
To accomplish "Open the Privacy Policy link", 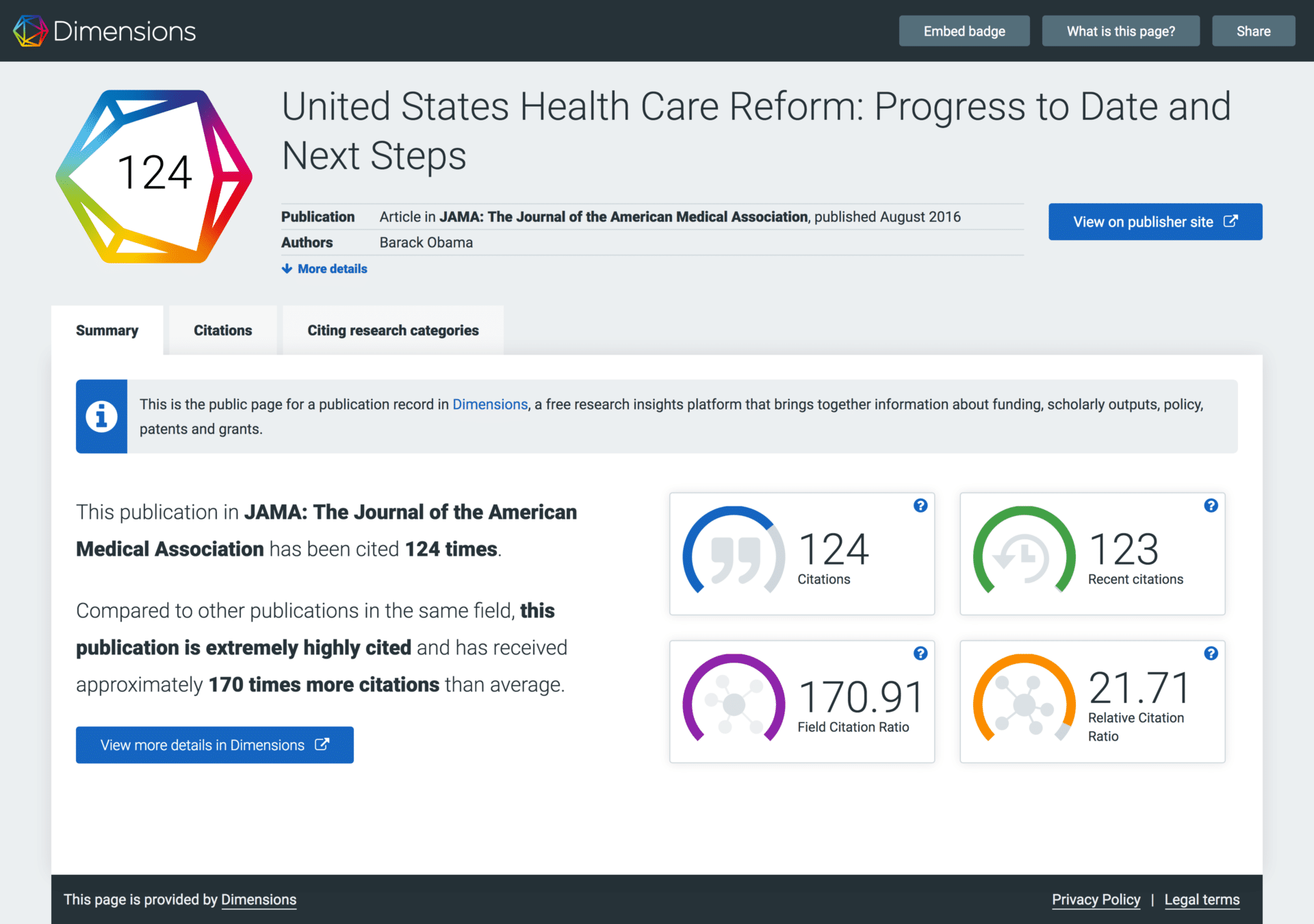I will (x=1096, y=899).
